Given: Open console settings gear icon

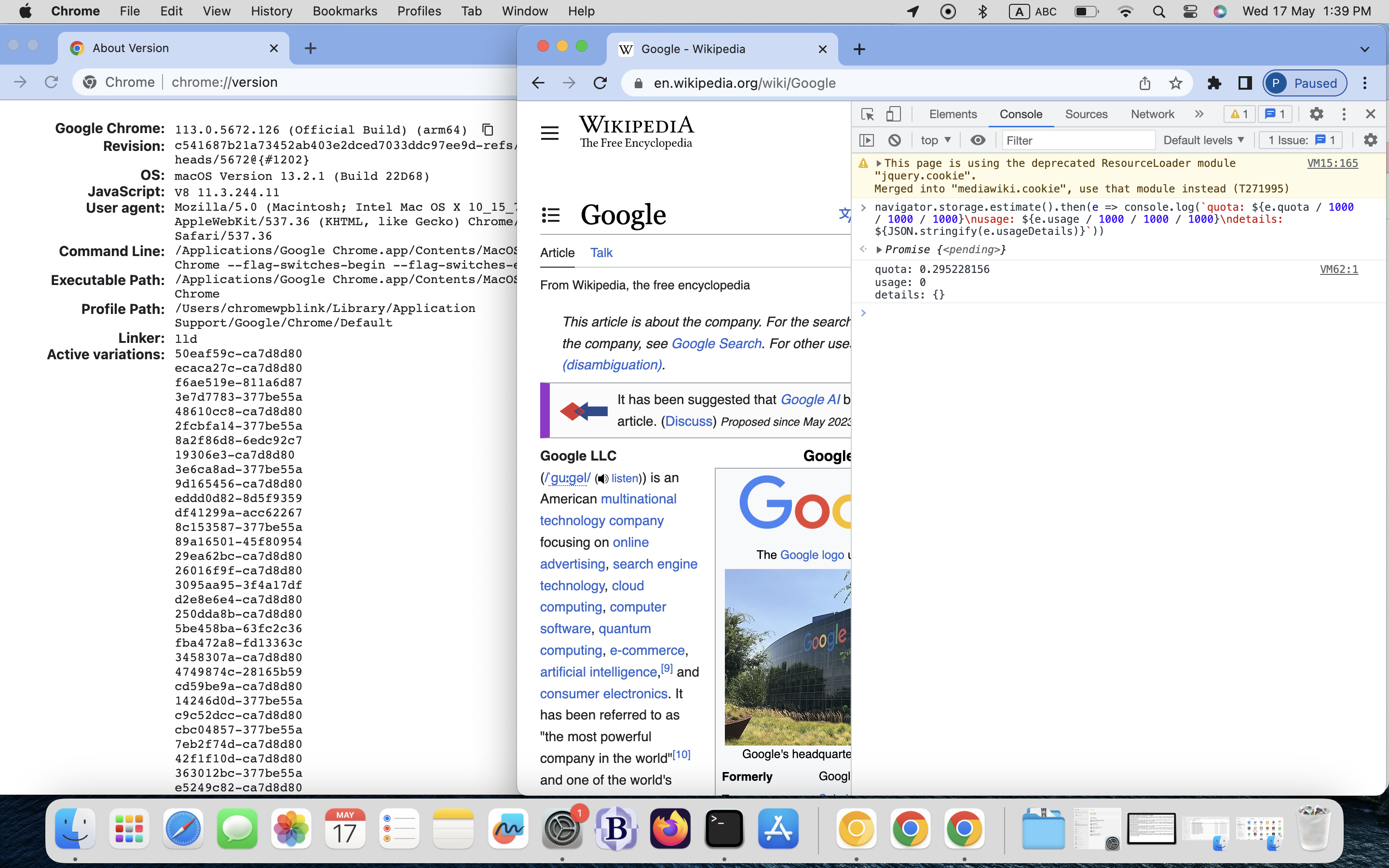Looking at the screenshot, I should (1370, 140).
